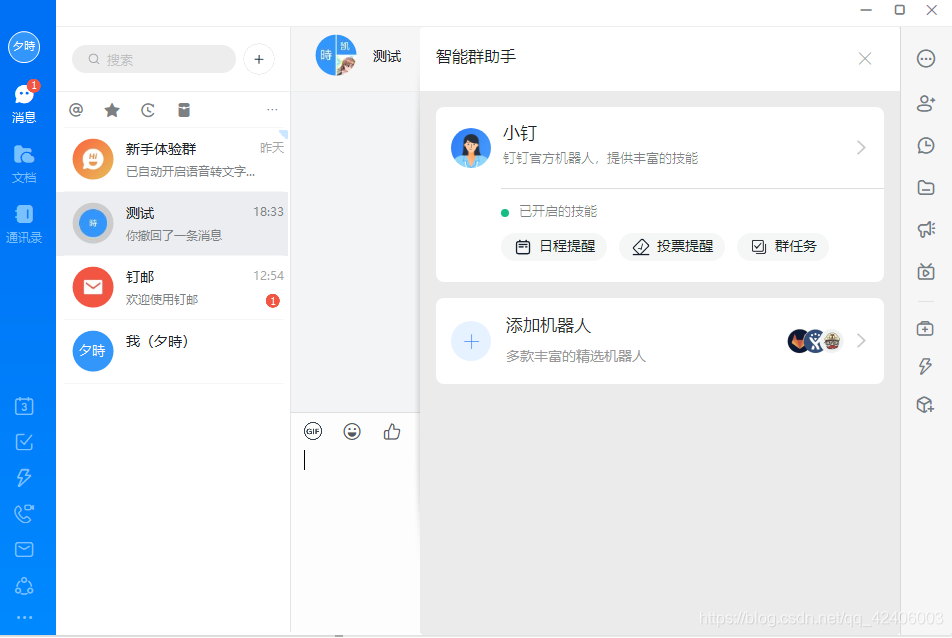Open the more options dots above the conversation list
Viewport: 952px width, 638px height.
272,110
